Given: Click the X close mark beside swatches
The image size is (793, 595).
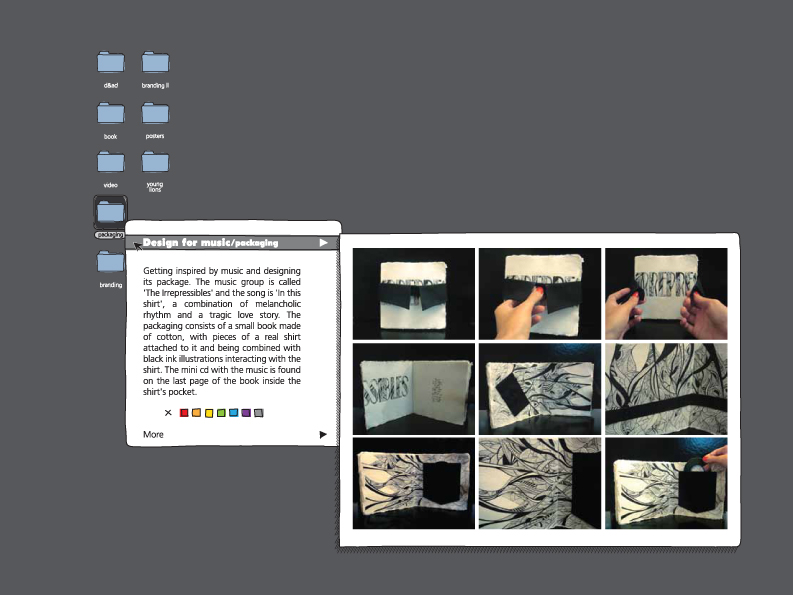Looking at the screenshot, I should [168, 413].
